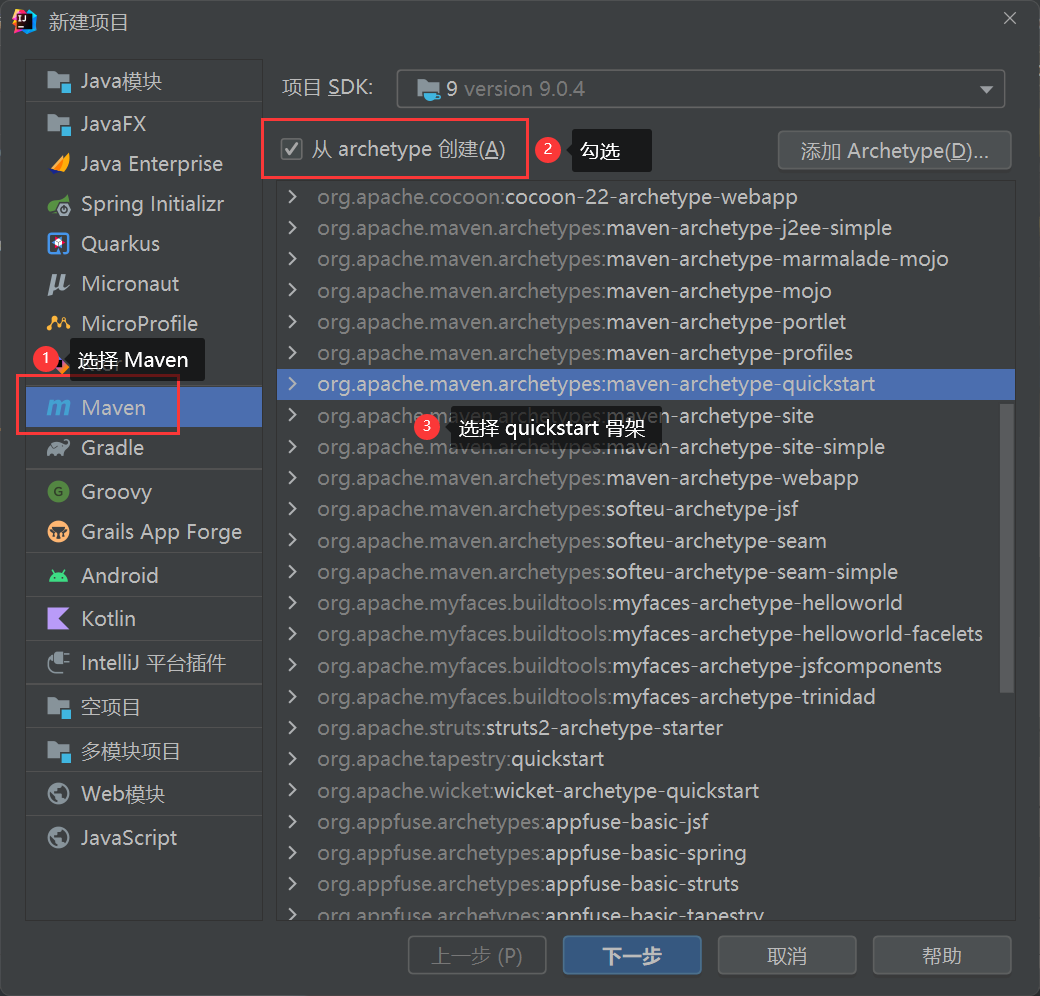
Task: Click the IntelliJ 平台插件 plug icon
Action: (58, 662)
